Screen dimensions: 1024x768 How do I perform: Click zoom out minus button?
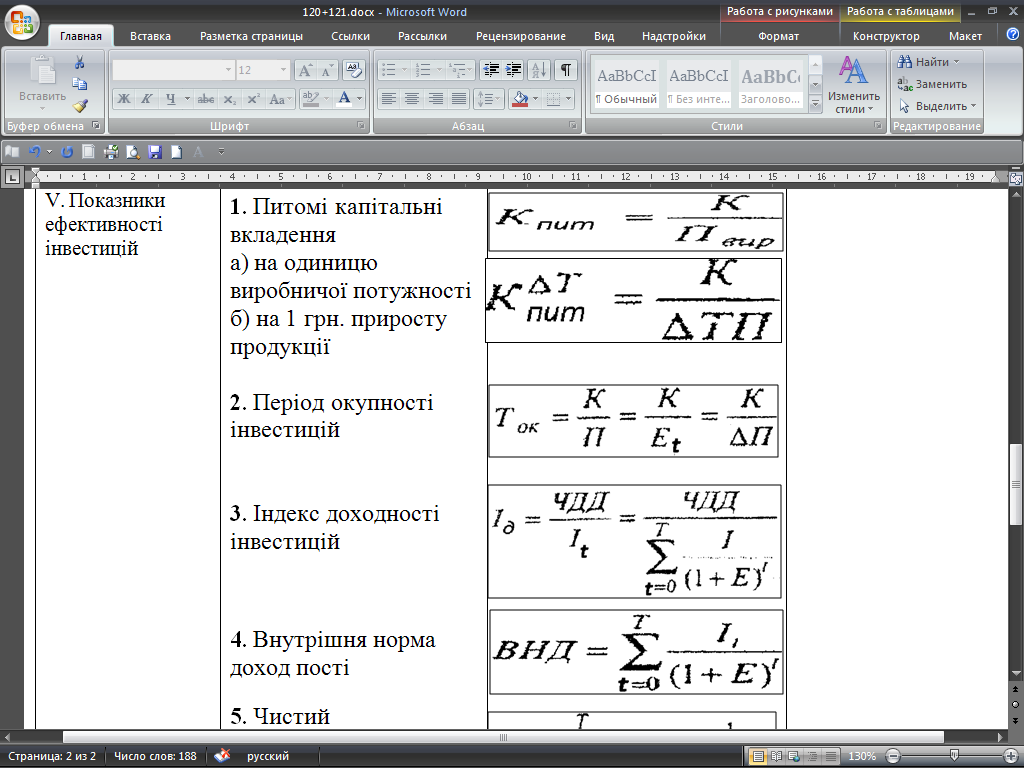tap(893, 756)
